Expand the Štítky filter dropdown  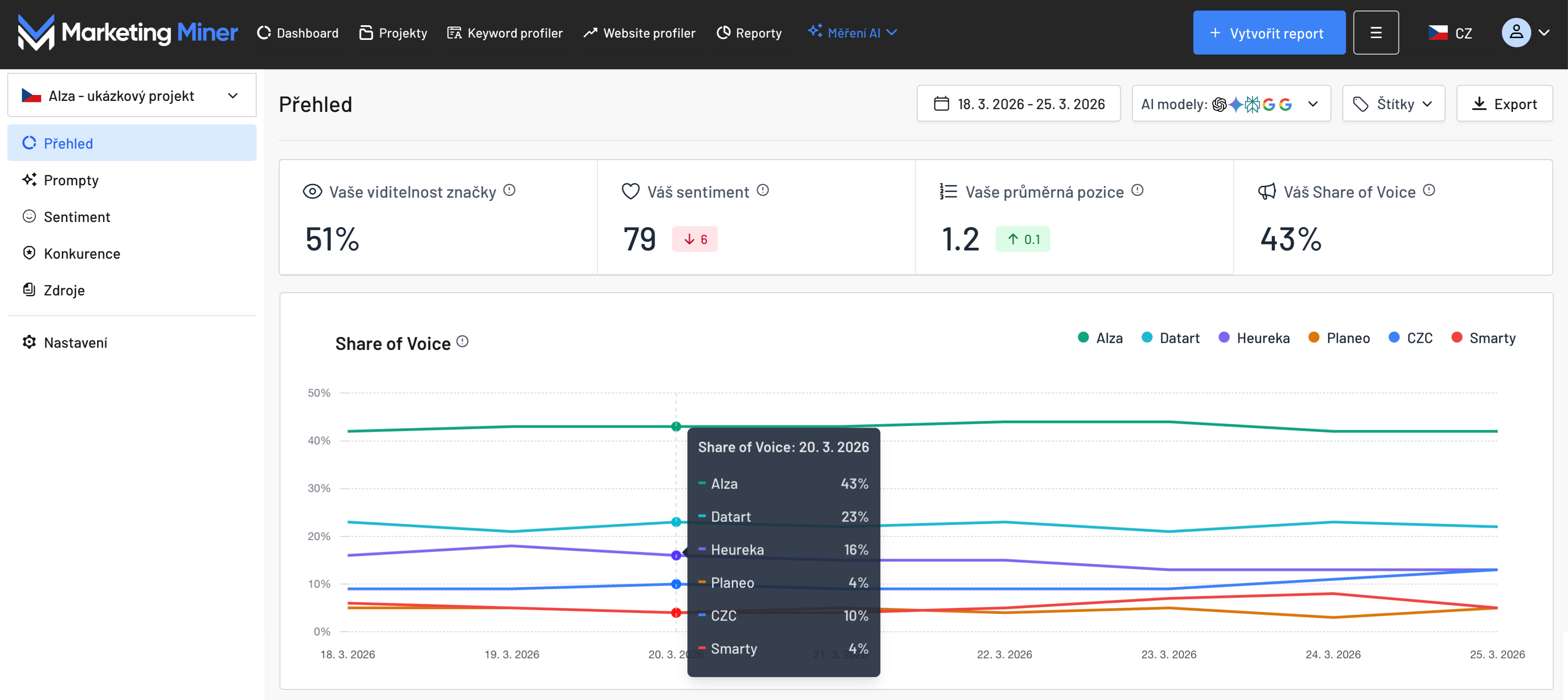[x=1393, y=104]
